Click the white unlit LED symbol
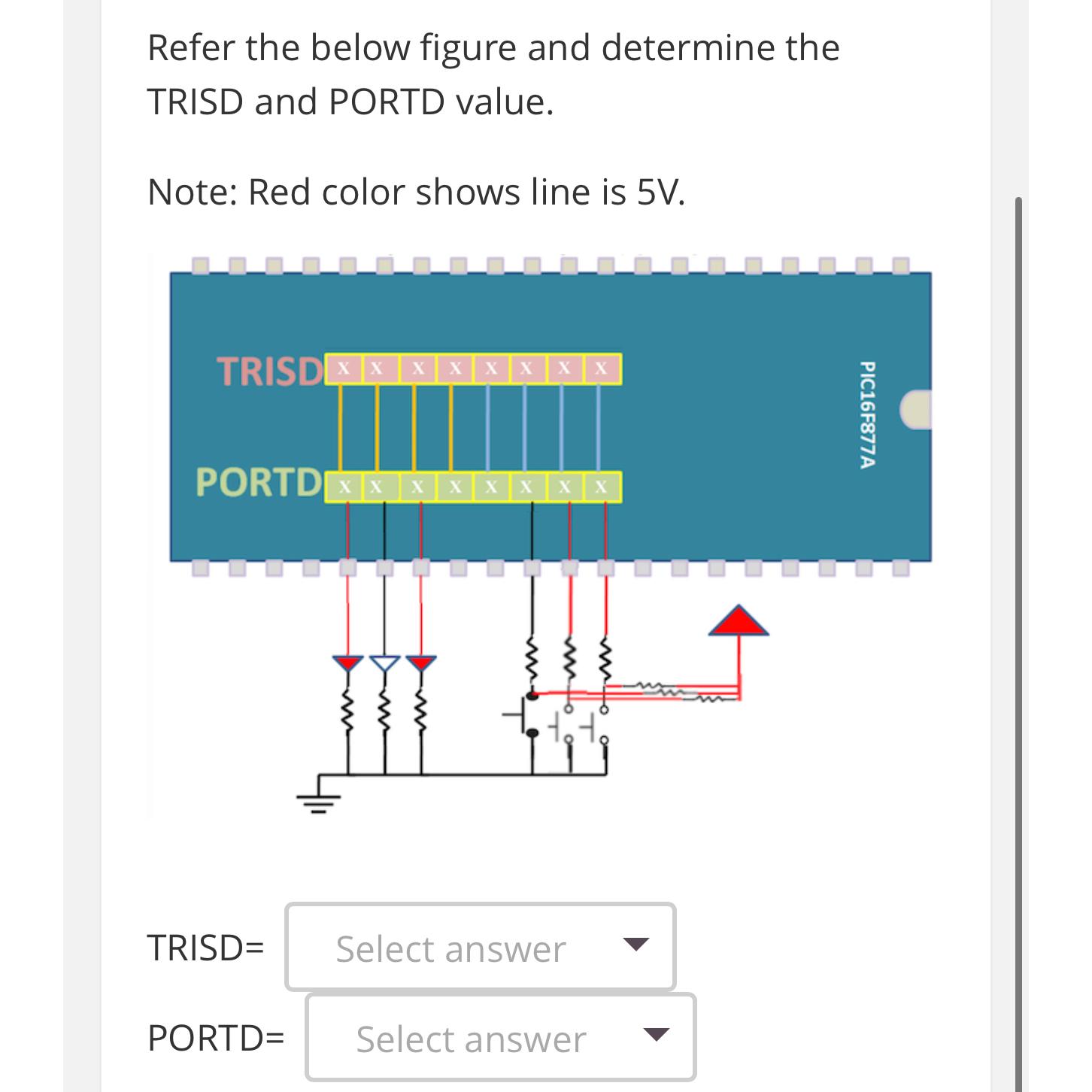Viewport: 1092px width, 1092px height. 384,662
